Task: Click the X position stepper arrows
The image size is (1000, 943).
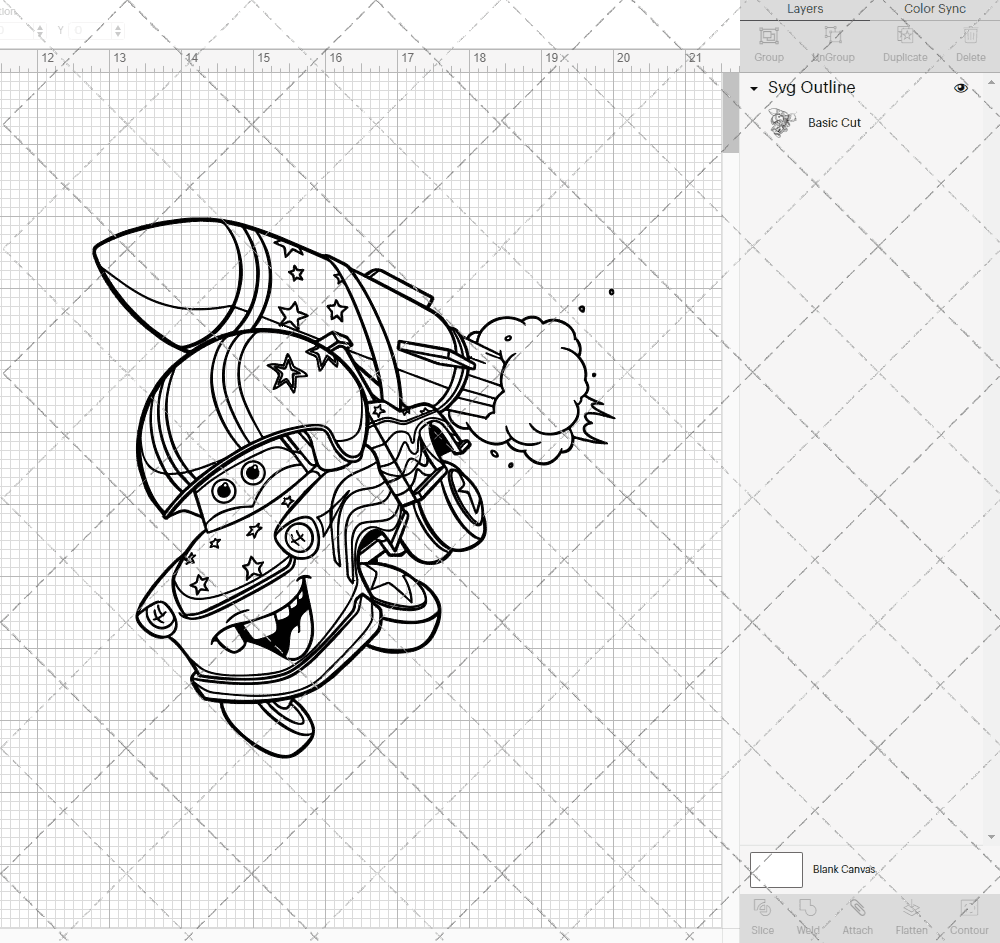Action: pyautogui.click(x=40, y=30)
